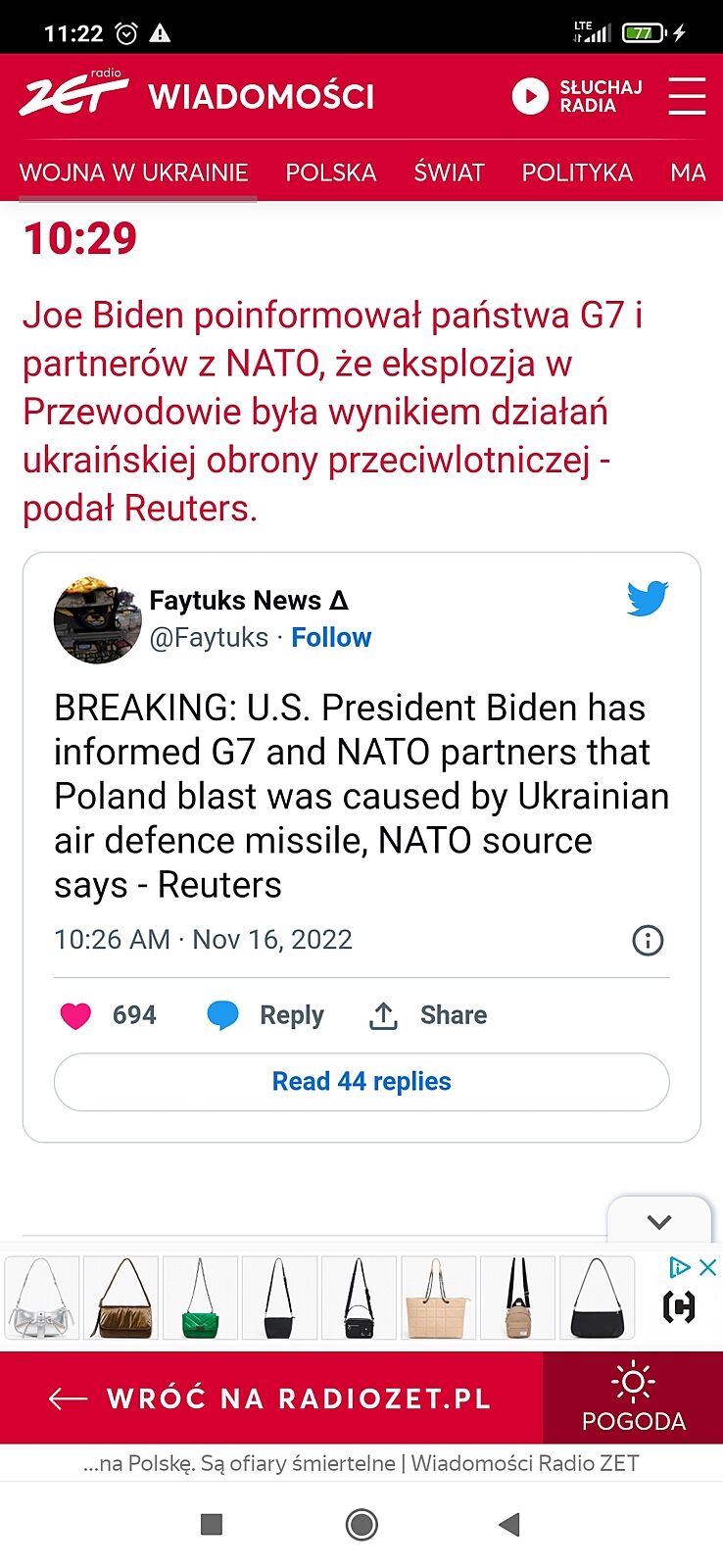Close the handbag advertisement
Viewport: 723px width, 1568px height.
point(707,1267)
